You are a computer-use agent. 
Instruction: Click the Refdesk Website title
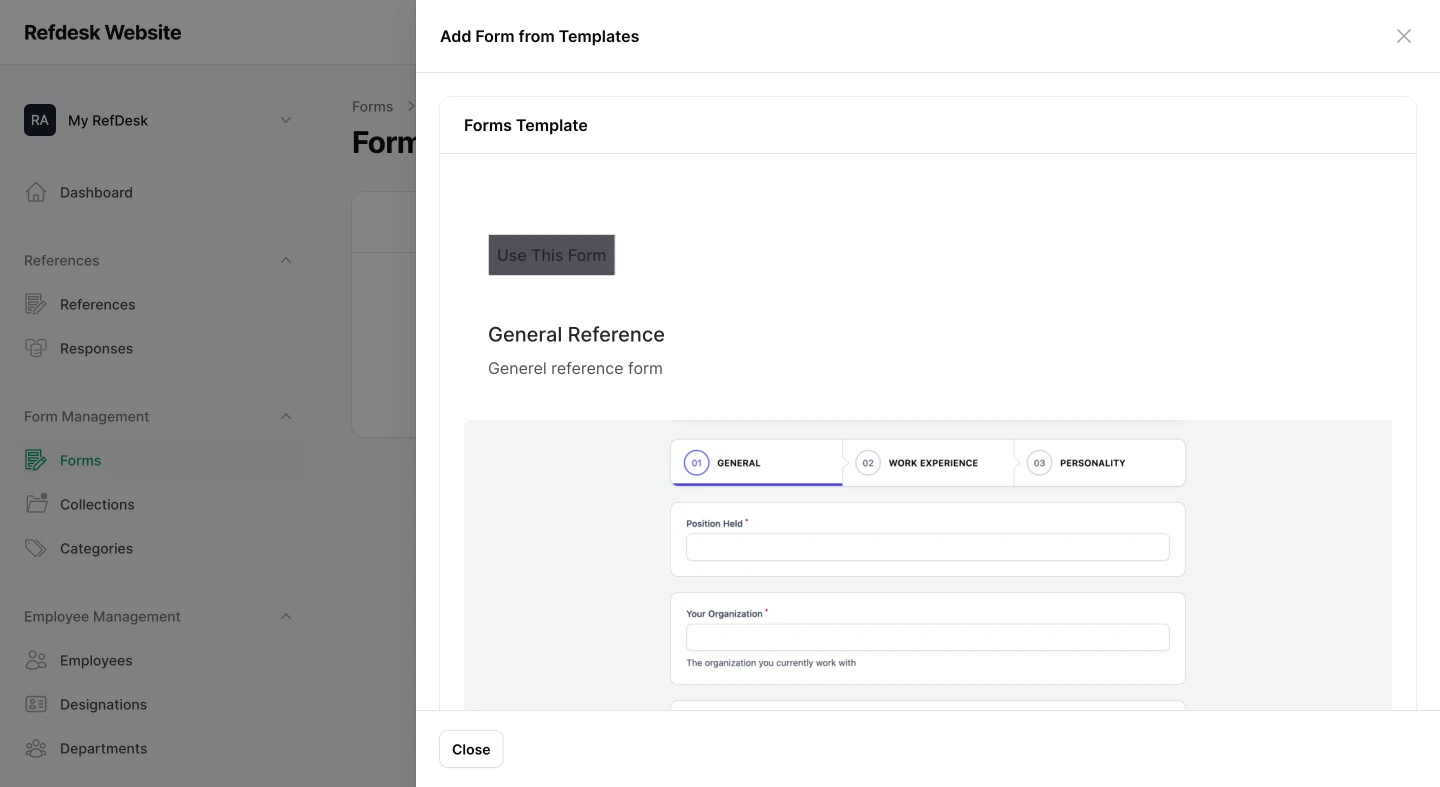pyautogui.click(x=103, y=32)
